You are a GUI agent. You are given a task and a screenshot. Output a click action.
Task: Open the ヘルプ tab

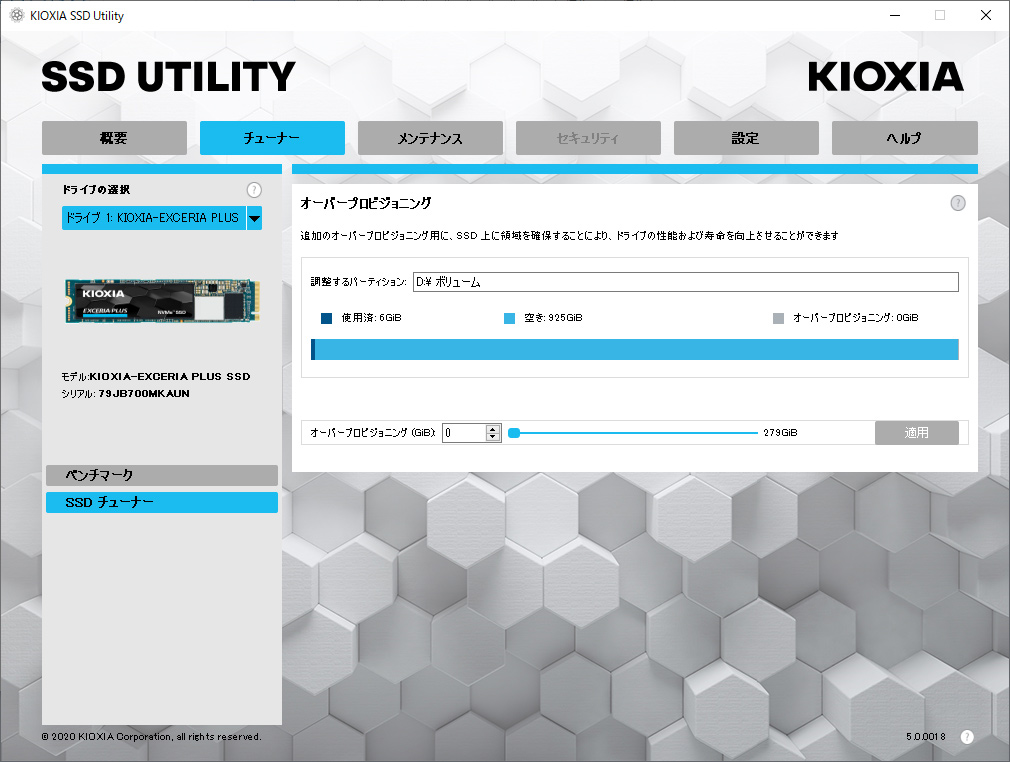[x=904, y=138]
